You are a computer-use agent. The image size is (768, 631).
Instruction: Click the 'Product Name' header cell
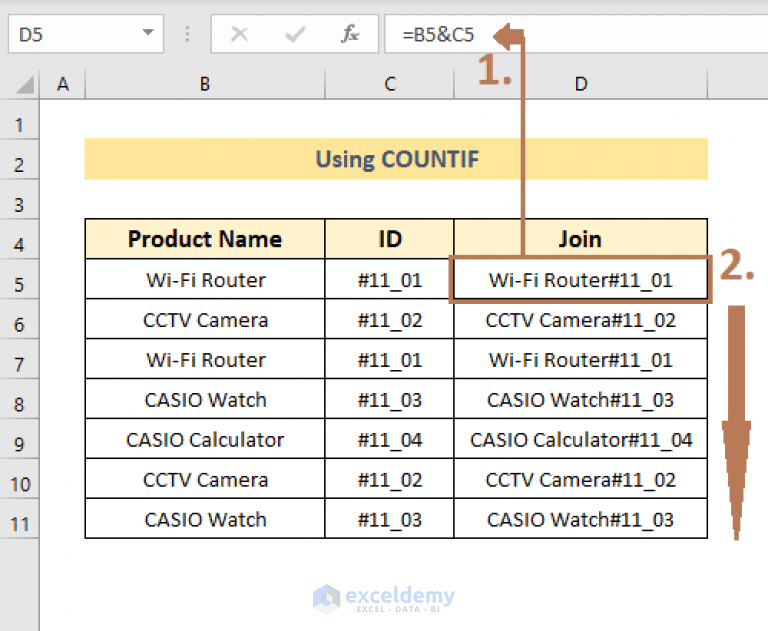[x=205, y=239]
